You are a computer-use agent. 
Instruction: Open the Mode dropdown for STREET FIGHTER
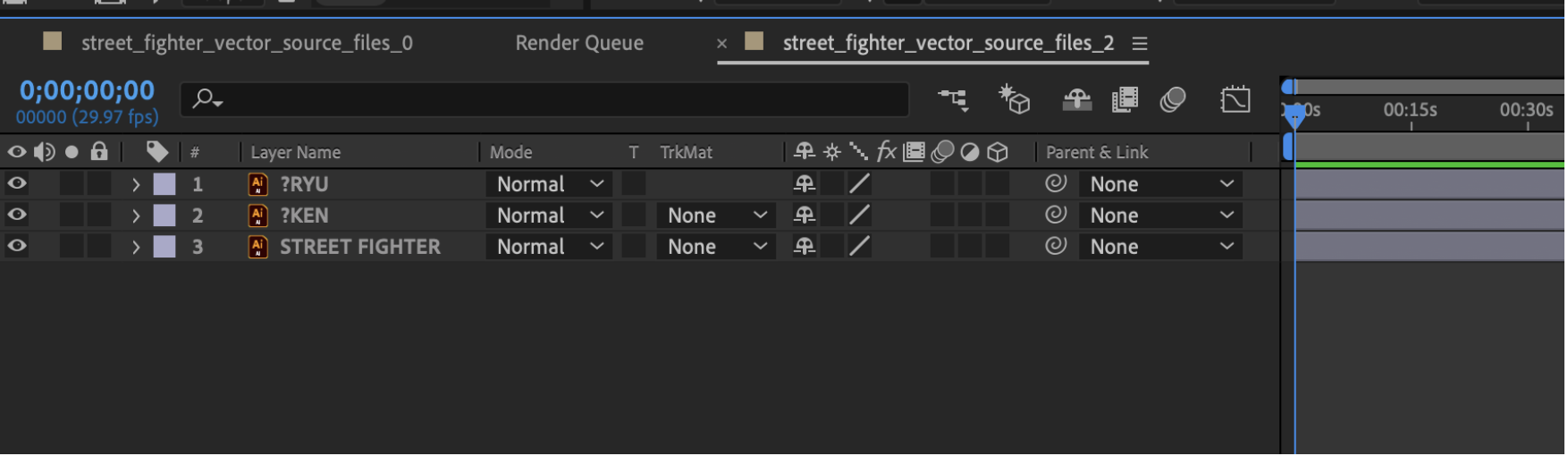click(x=549, y=247)
